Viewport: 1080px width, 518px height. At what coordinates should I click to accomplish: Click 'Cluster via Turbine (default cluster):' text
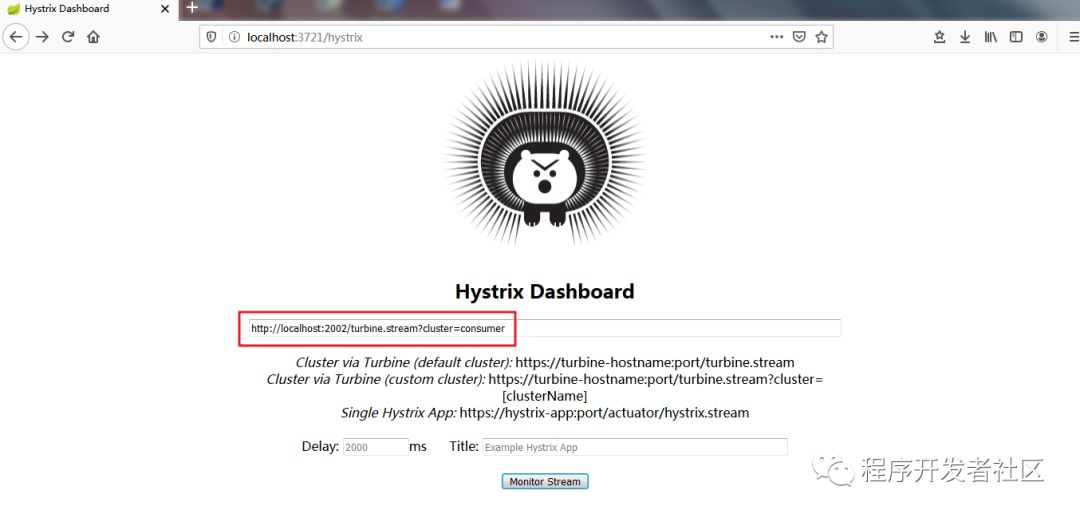[404, 362]
